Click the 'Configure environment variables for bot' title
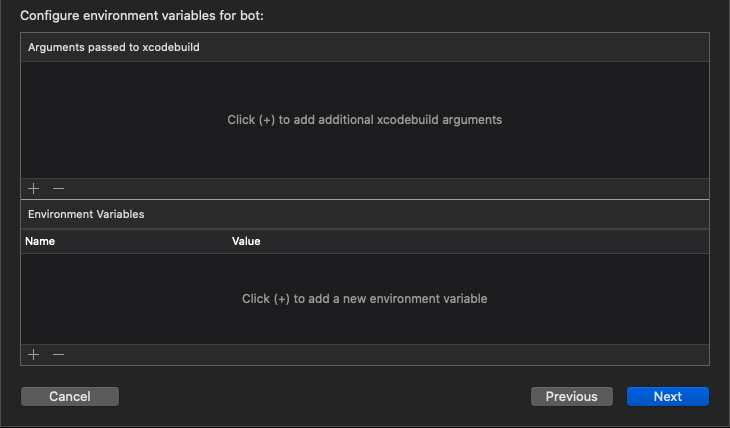730x428 pixels. [142, 16]
